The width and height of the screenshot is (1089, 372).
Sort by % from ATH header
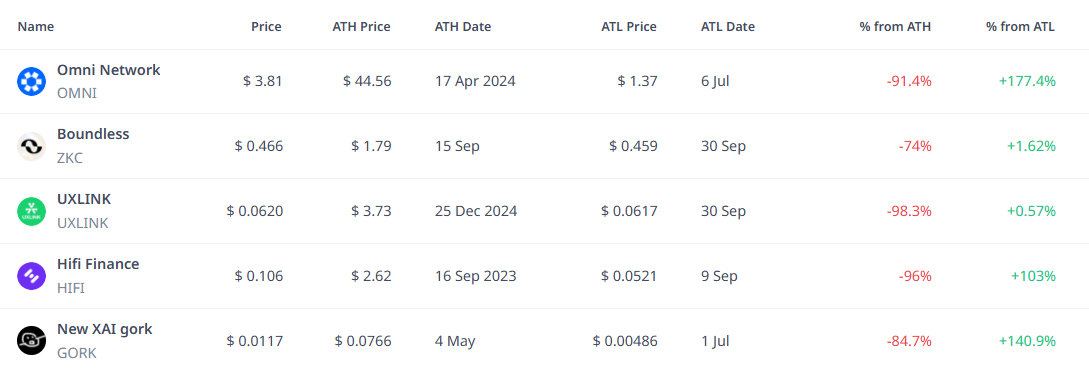895,27
